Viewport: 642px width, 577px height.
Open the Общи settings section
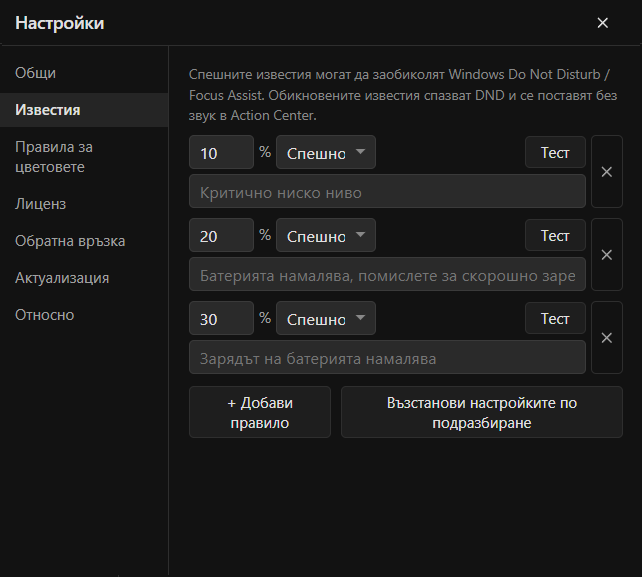pos(84,73)
